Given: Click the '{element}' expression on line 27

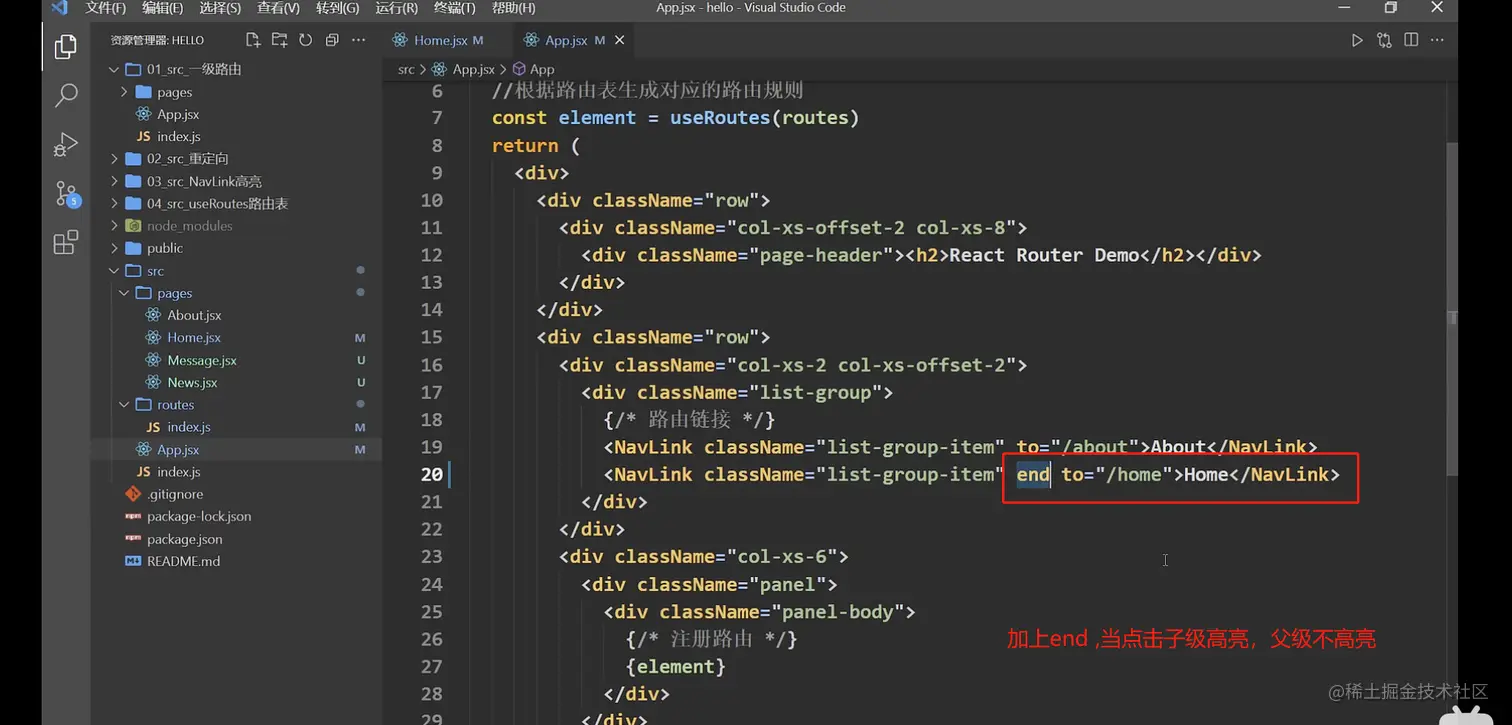Looking at the screenshot, I should tap(676, 667).
